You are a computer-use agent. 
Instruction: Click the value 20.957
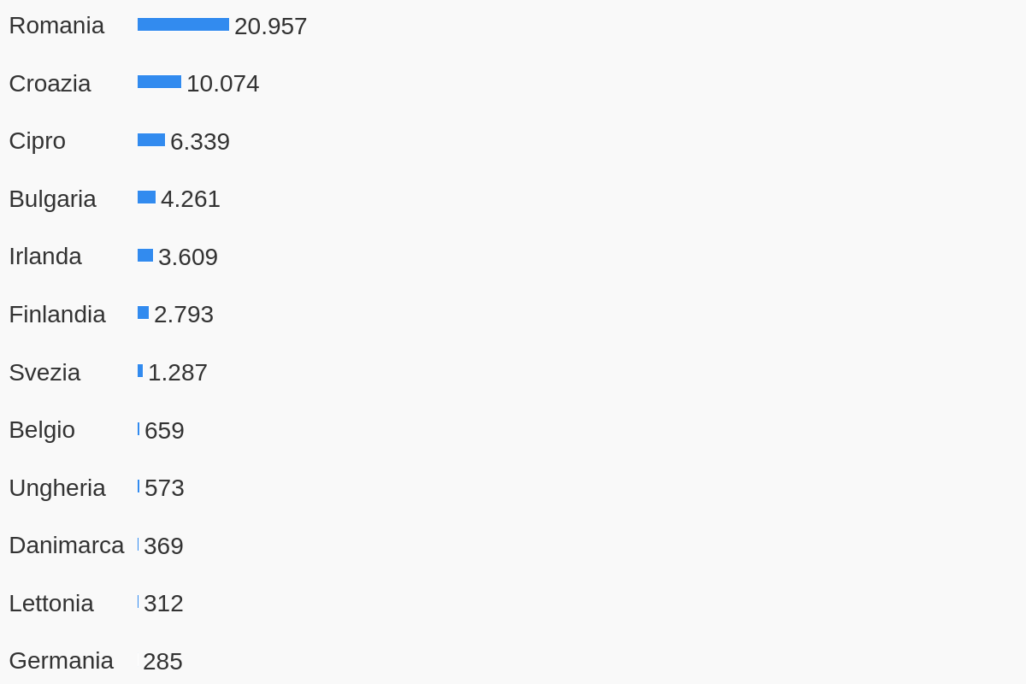tap(270, 27)
